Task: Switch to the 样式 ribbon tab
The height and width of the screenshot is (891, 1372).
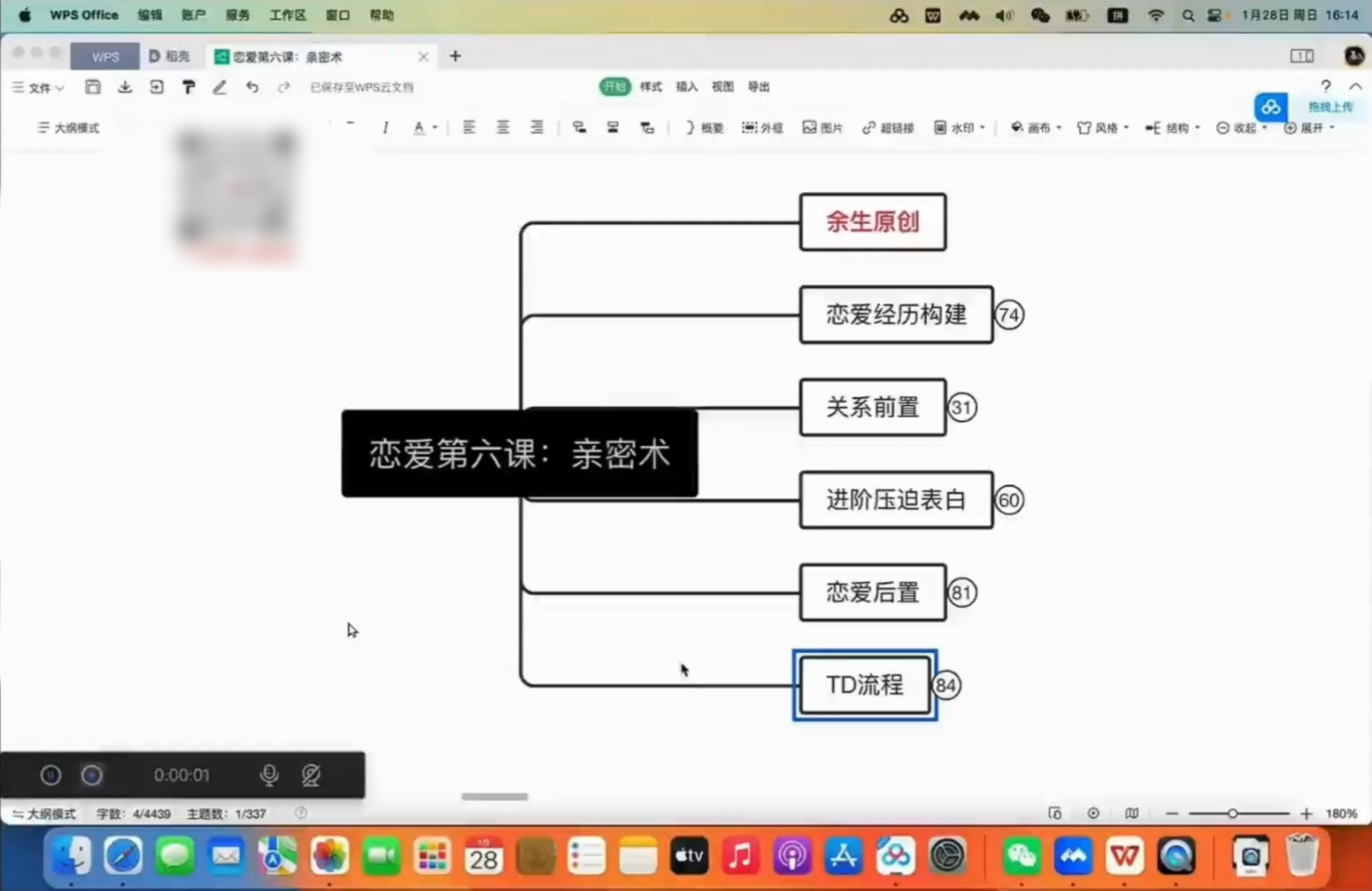Action: tap(651, 86)
